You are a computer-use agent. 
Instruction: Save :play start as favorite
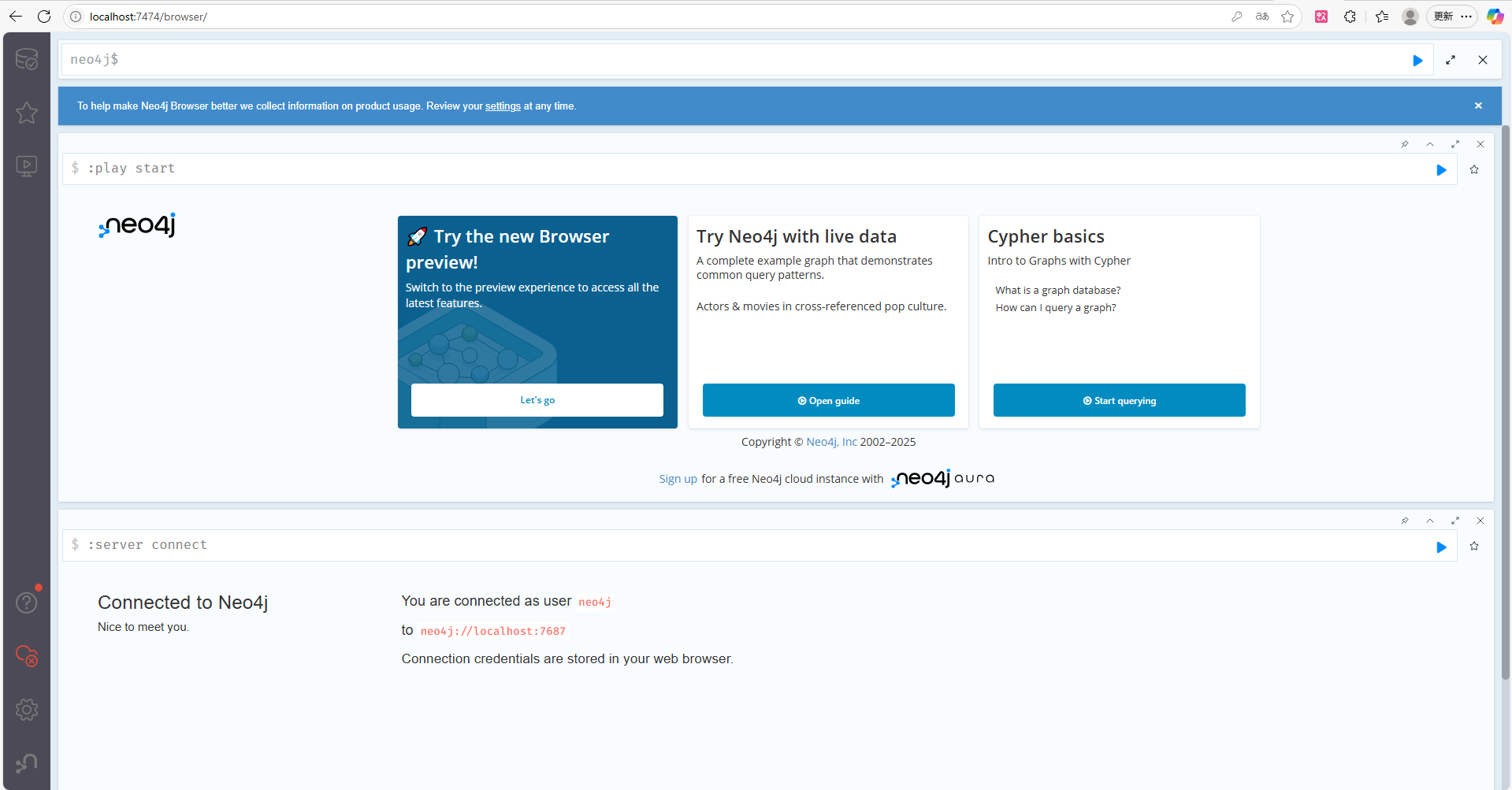tap(1474, 169)
